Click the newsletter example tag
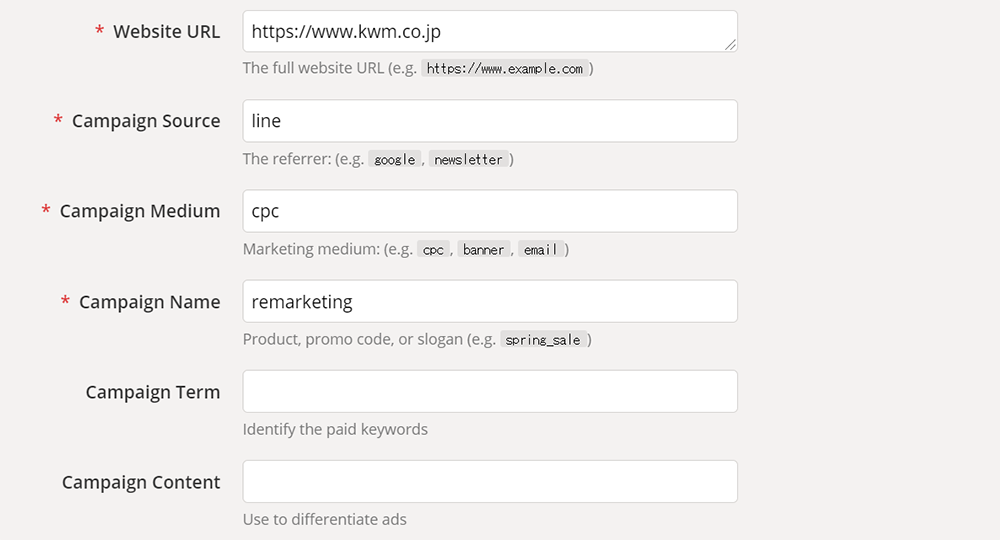The width and height of the screenshot is (1000, 540). click(x=468, y=159)
